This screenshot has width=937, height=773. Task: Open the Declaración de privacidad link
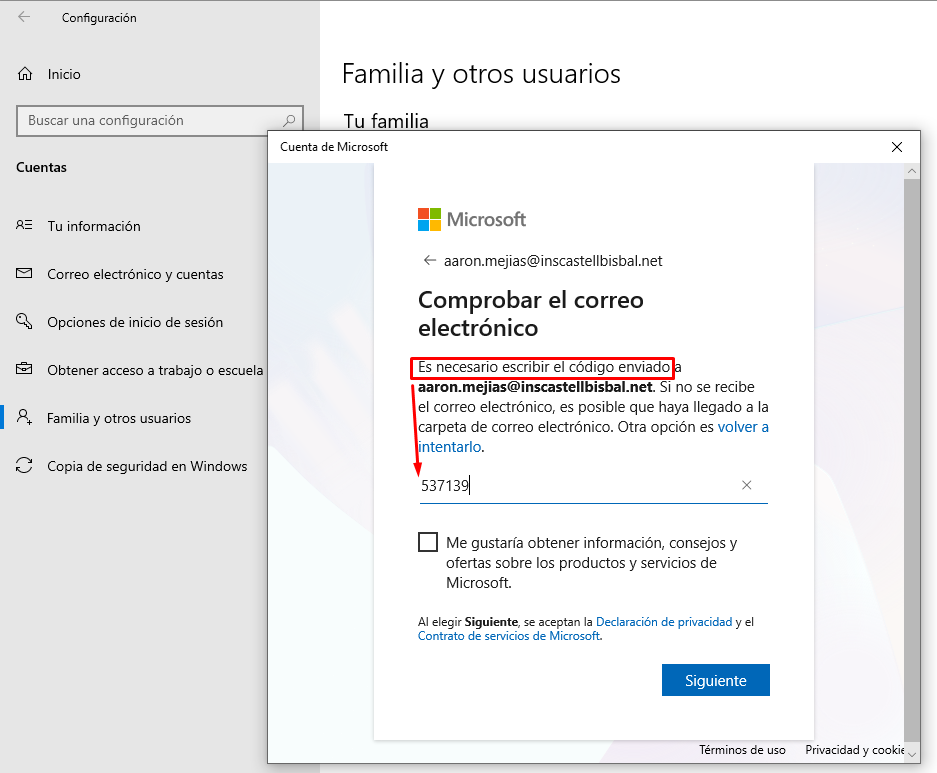pos(664,622)
